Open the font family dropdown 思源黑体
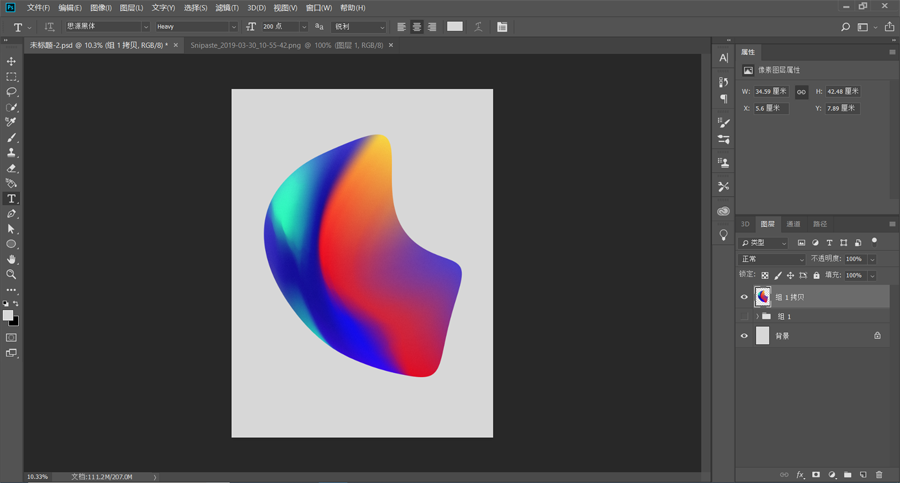The image size is (900, 483). coord(107,27)
